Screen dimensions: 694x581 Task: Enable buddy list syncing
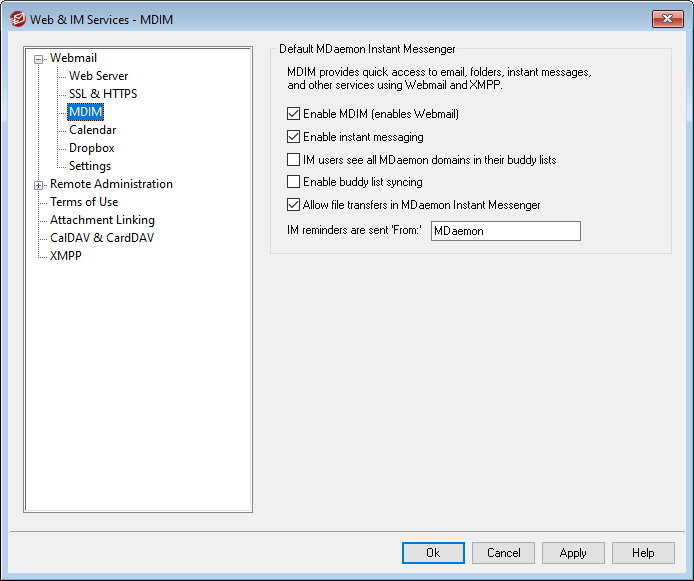[x=294, y=182]
